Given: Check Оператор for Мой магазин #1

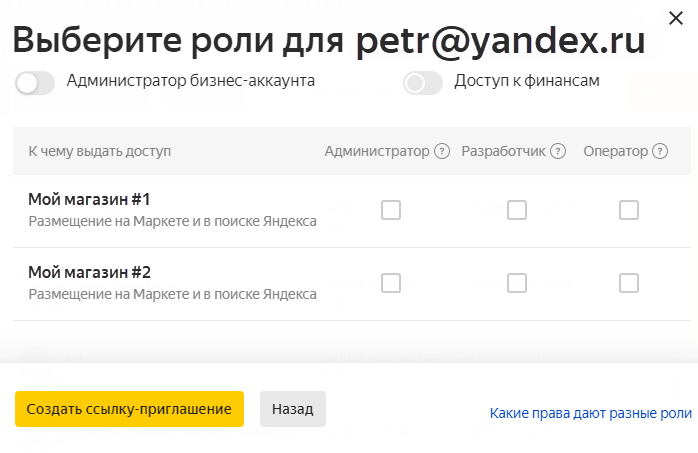Looking at the screenshot, I should (629, 210).
